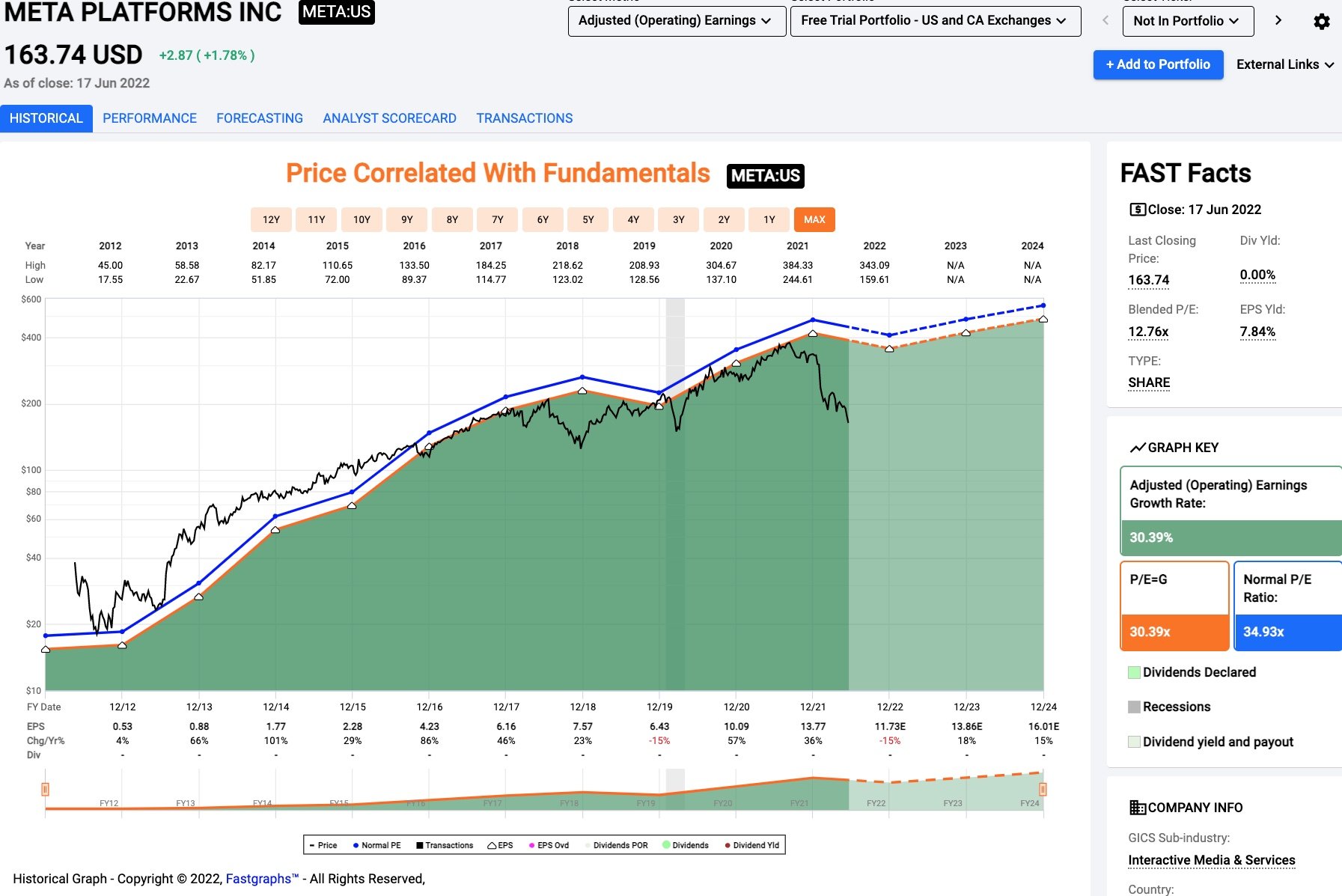Click the Add to Portfolio button

pos(1158,64)
